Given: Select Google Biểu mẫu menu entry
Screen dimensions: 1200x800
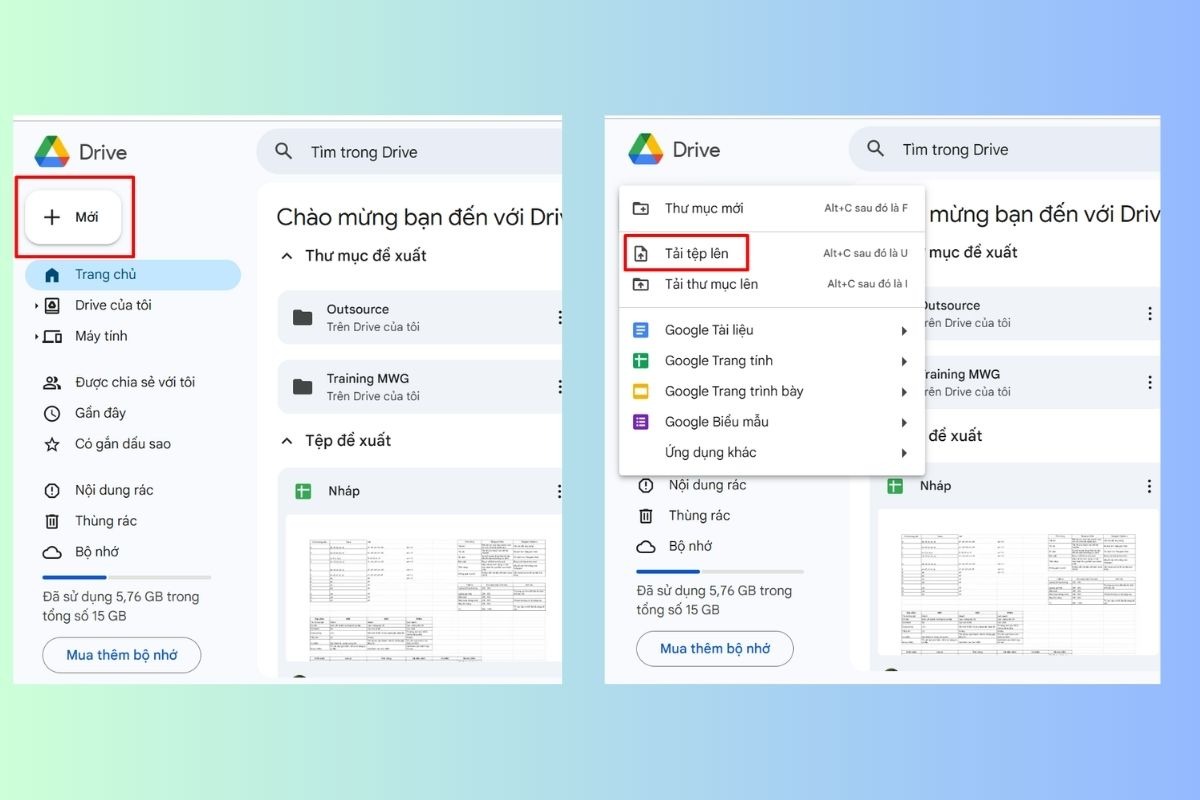Looking at the screenshot, I should (x=772, y=422).
